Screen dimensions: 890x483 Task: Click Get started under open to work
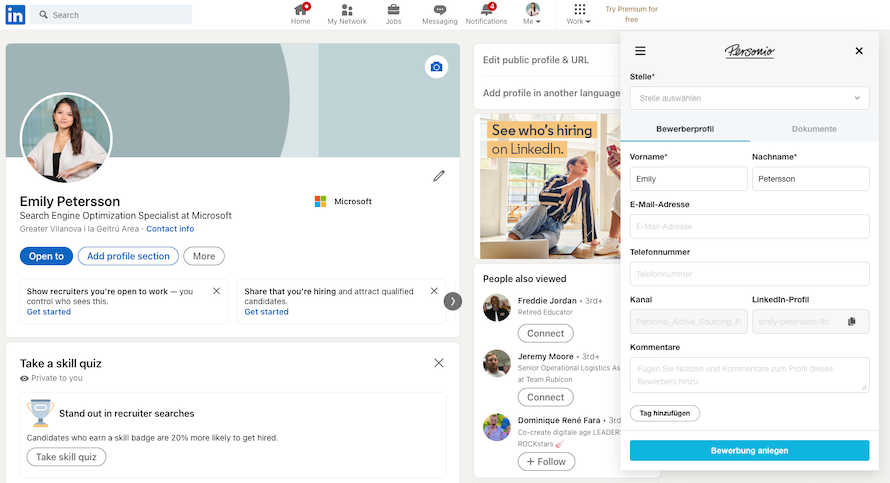pos(49,312)
